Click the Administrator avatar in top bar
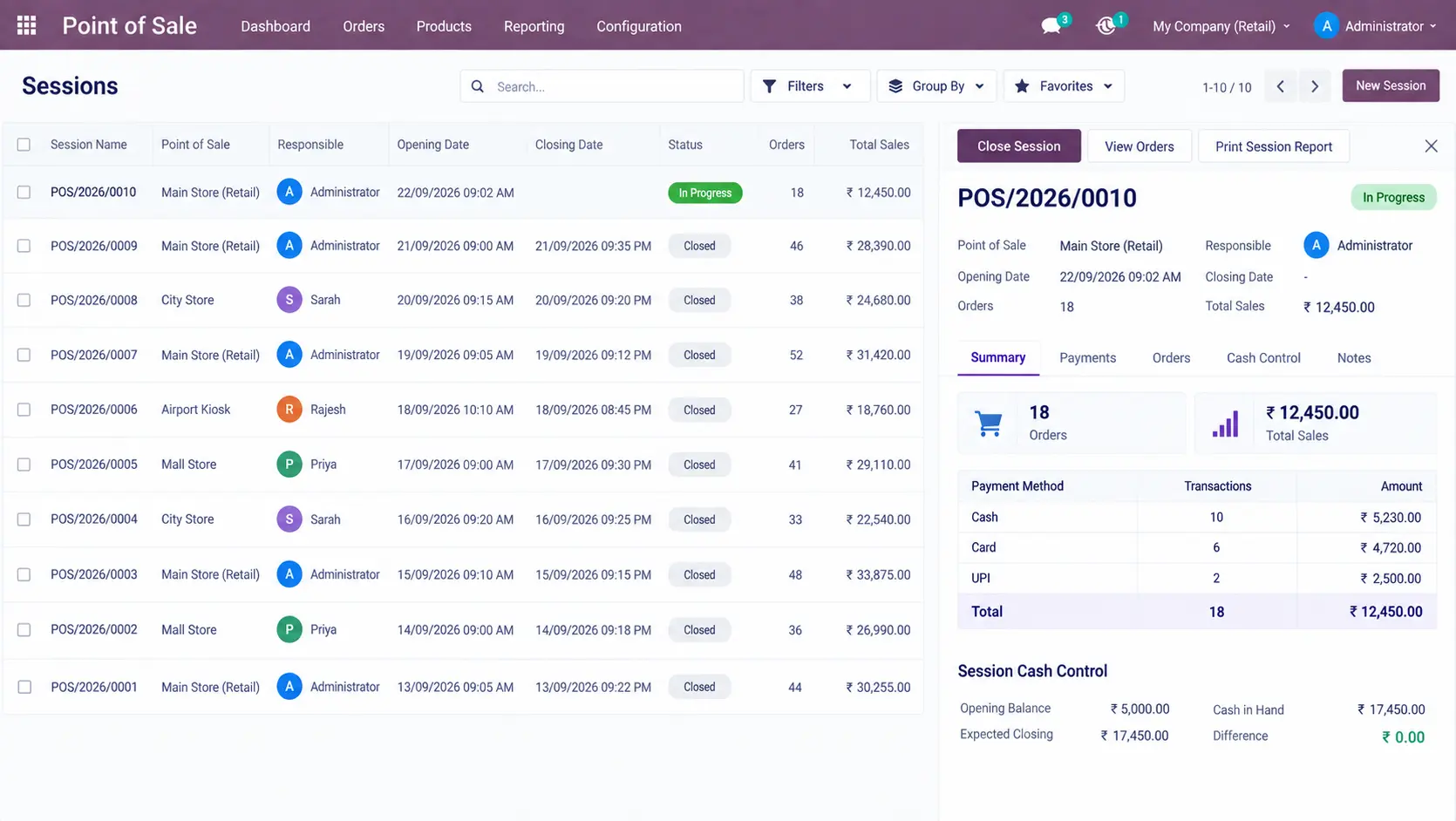 coord(1326,26)
